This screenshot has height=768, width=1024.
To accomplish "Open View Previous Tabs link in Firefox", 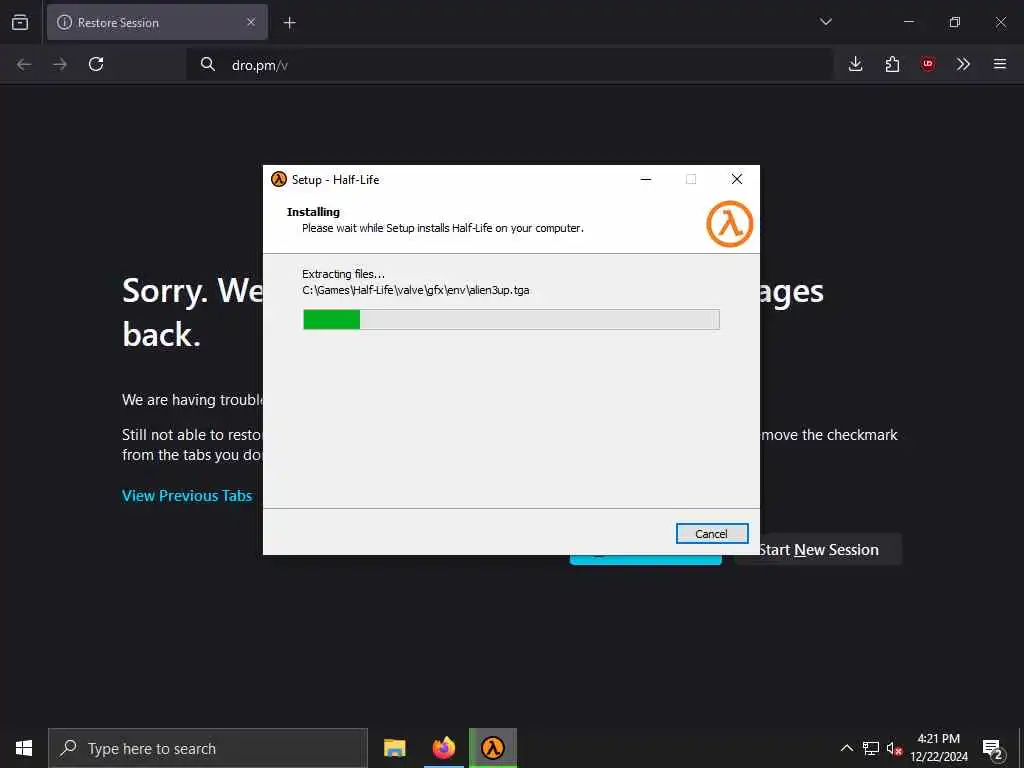I will 187,496.
